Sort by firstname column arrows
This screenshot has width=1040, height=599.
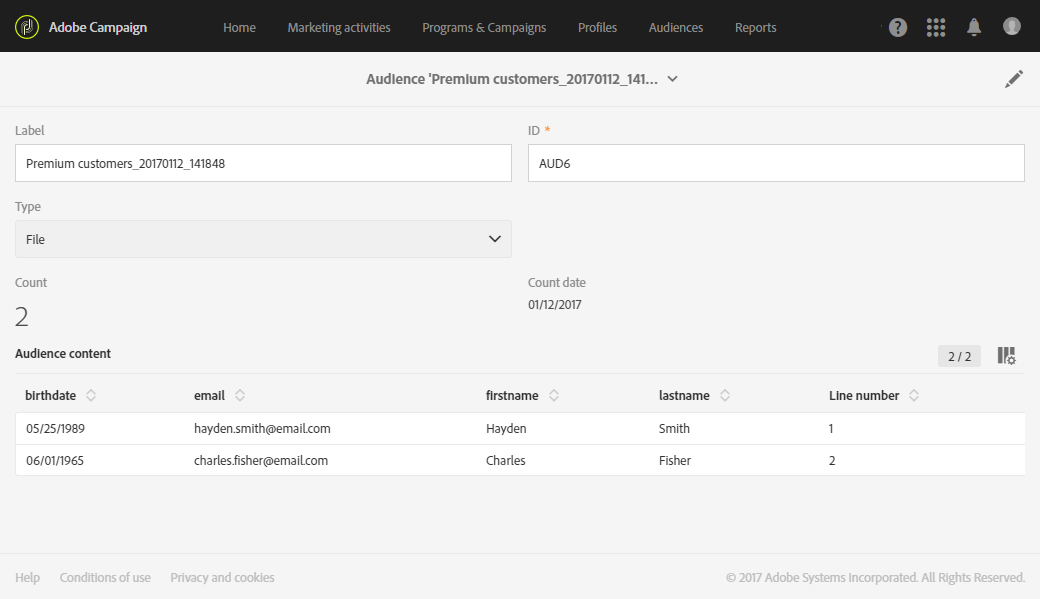point(554,396)
